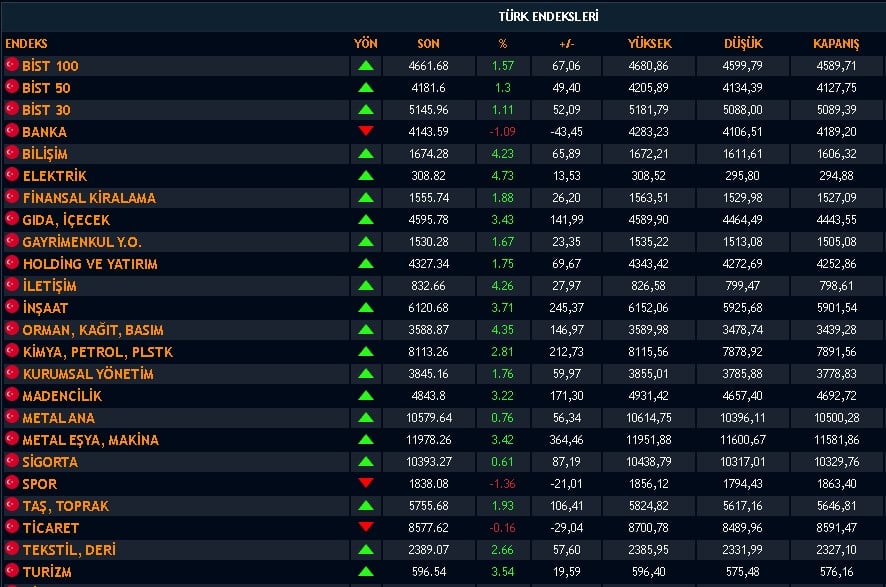The height and width of the screenshot is (587, 886).
Task: Open the BİLİŞİM index
Action: [45, 154]
